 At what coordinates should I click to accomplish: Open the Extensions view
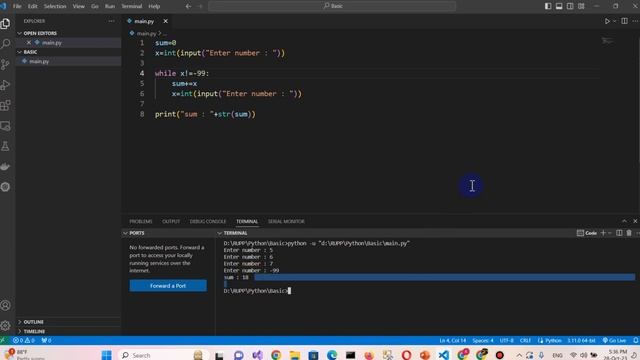6,105
